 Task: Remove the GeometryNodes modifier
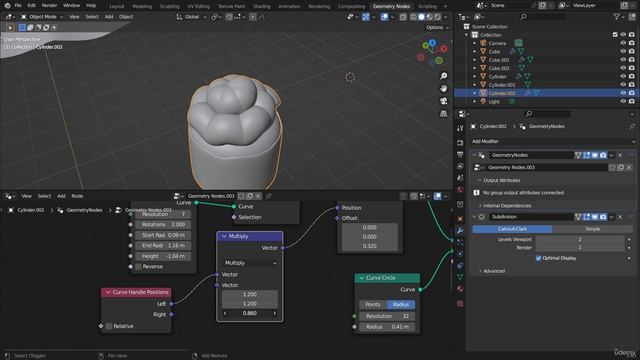click(x=620, y=155)
